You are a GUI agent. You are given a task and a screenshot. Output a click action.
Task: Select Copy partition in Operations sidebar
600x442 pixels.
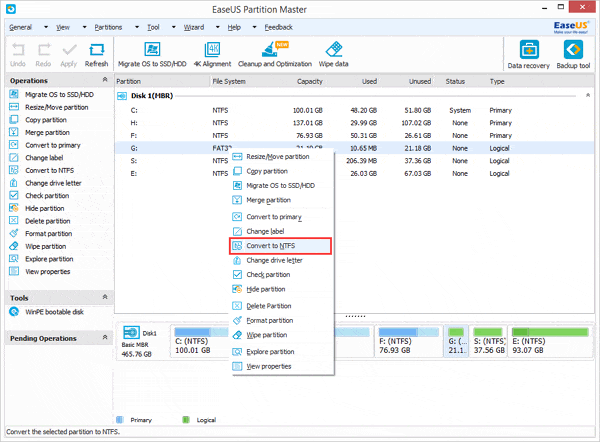pyautogui.click(x=46, y=120)
